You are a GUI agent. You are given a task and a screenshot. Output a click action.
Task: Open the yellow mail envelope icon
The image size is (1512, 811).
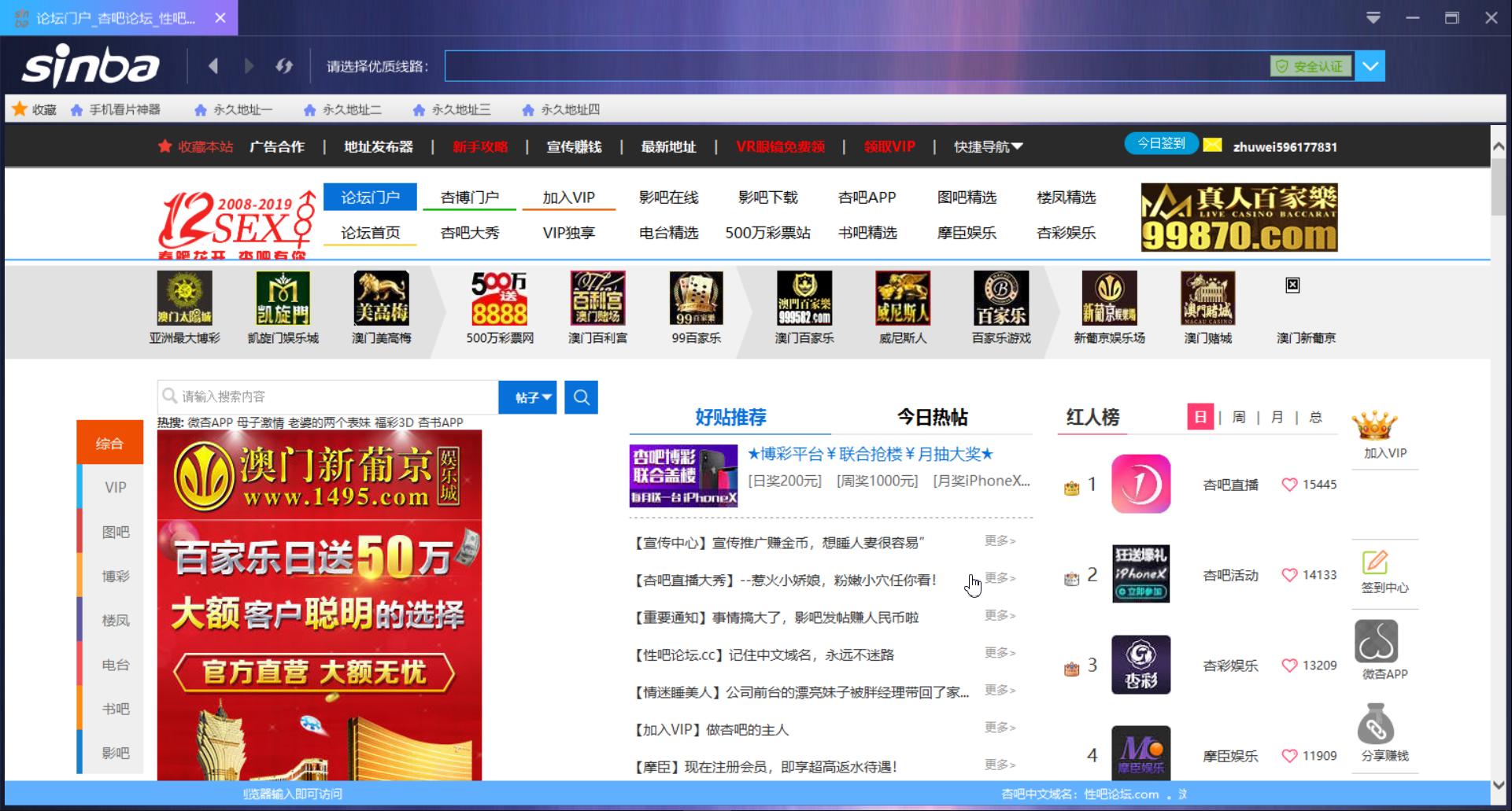(x=1213, y=145)
